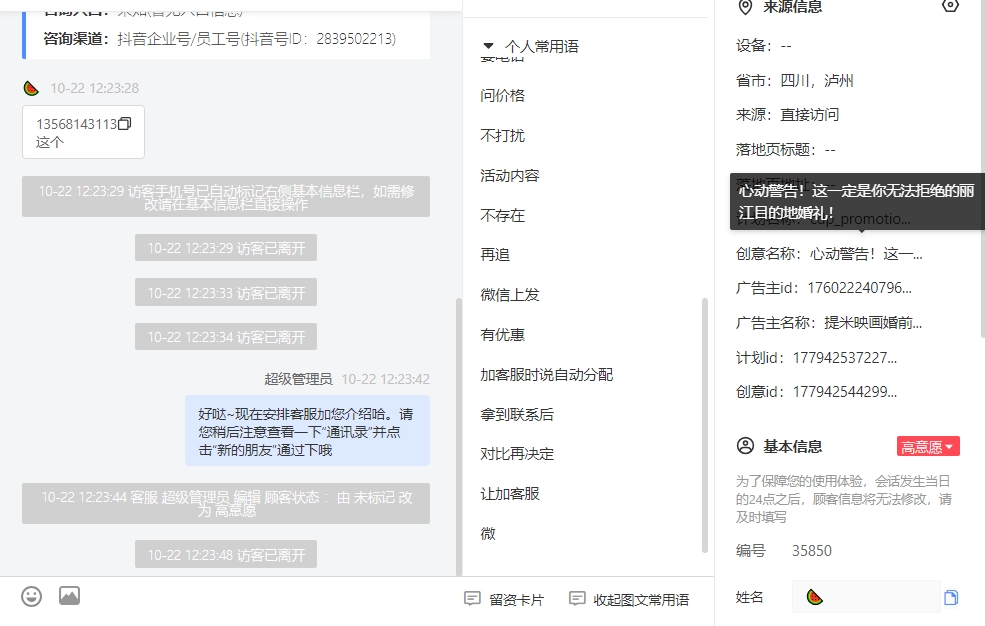The width and height of the screenshot is (985, 626).
Task: Click 收起图文常用语 button
Action: click(629, 600)
